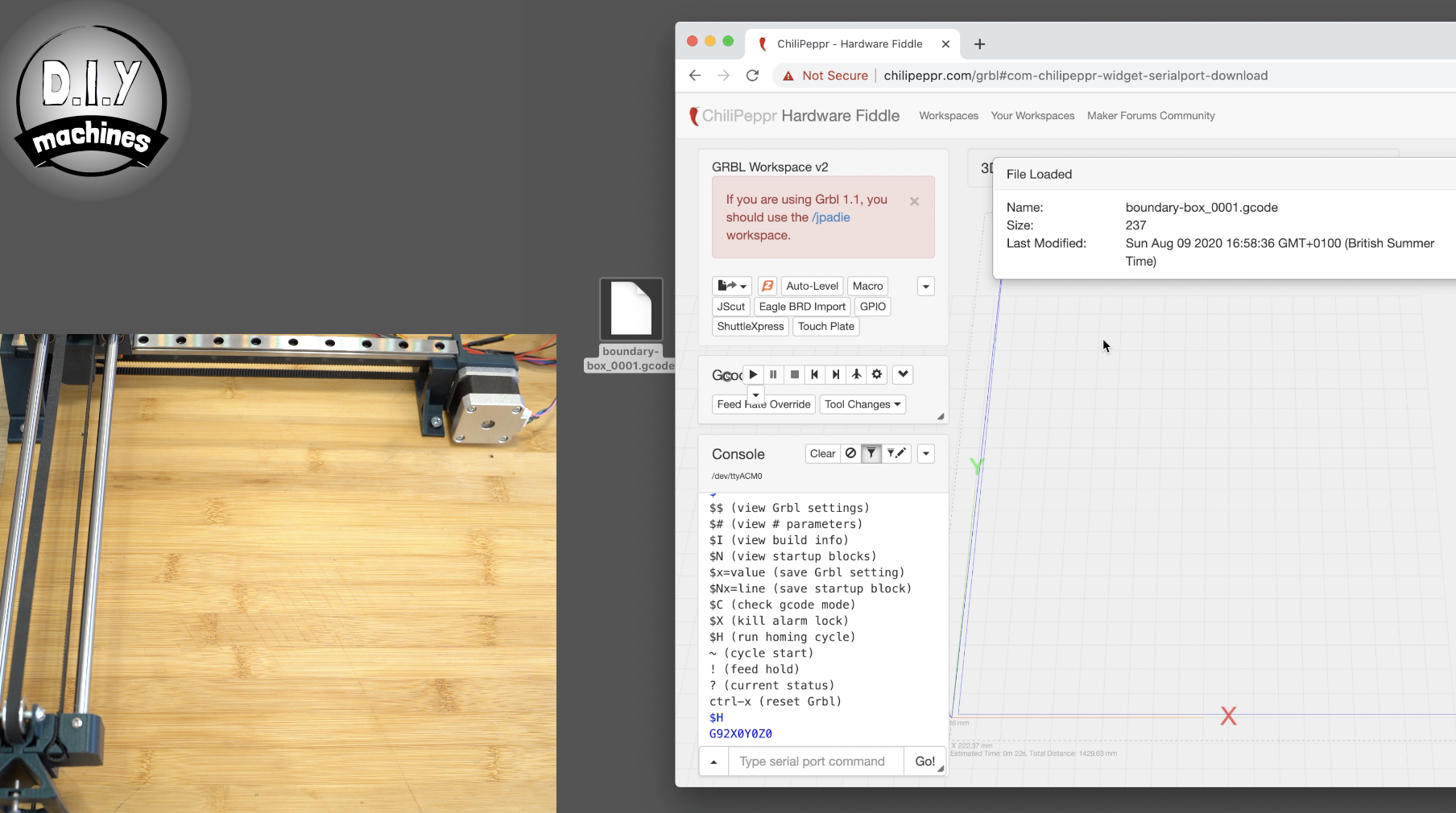1456x813 pixels.
Task: Click X axis label in 3D viewer
Action: 1228,716
